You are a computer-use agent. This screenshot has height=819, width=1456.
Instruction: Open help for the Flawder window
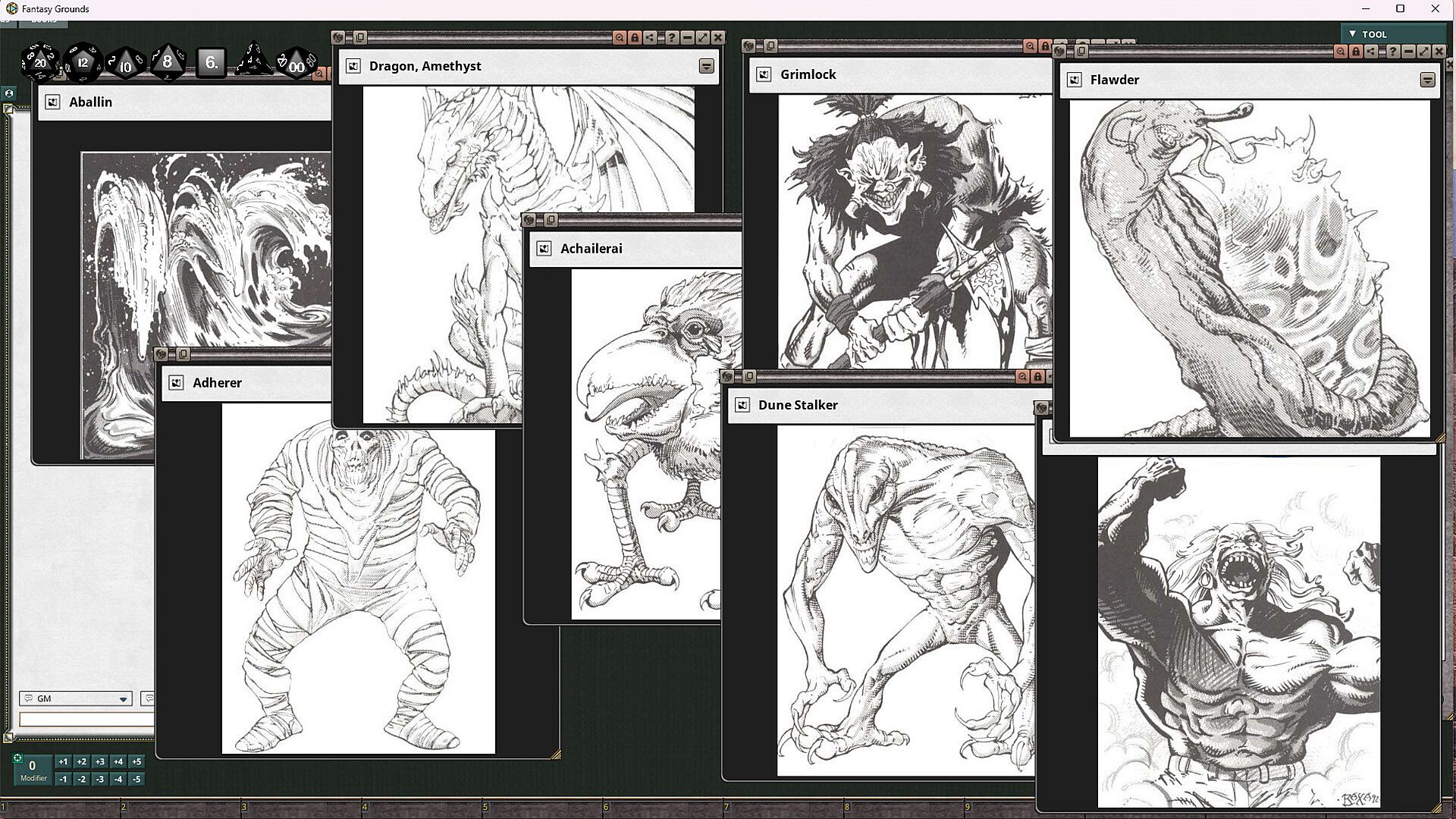[x=1393, y=52]
